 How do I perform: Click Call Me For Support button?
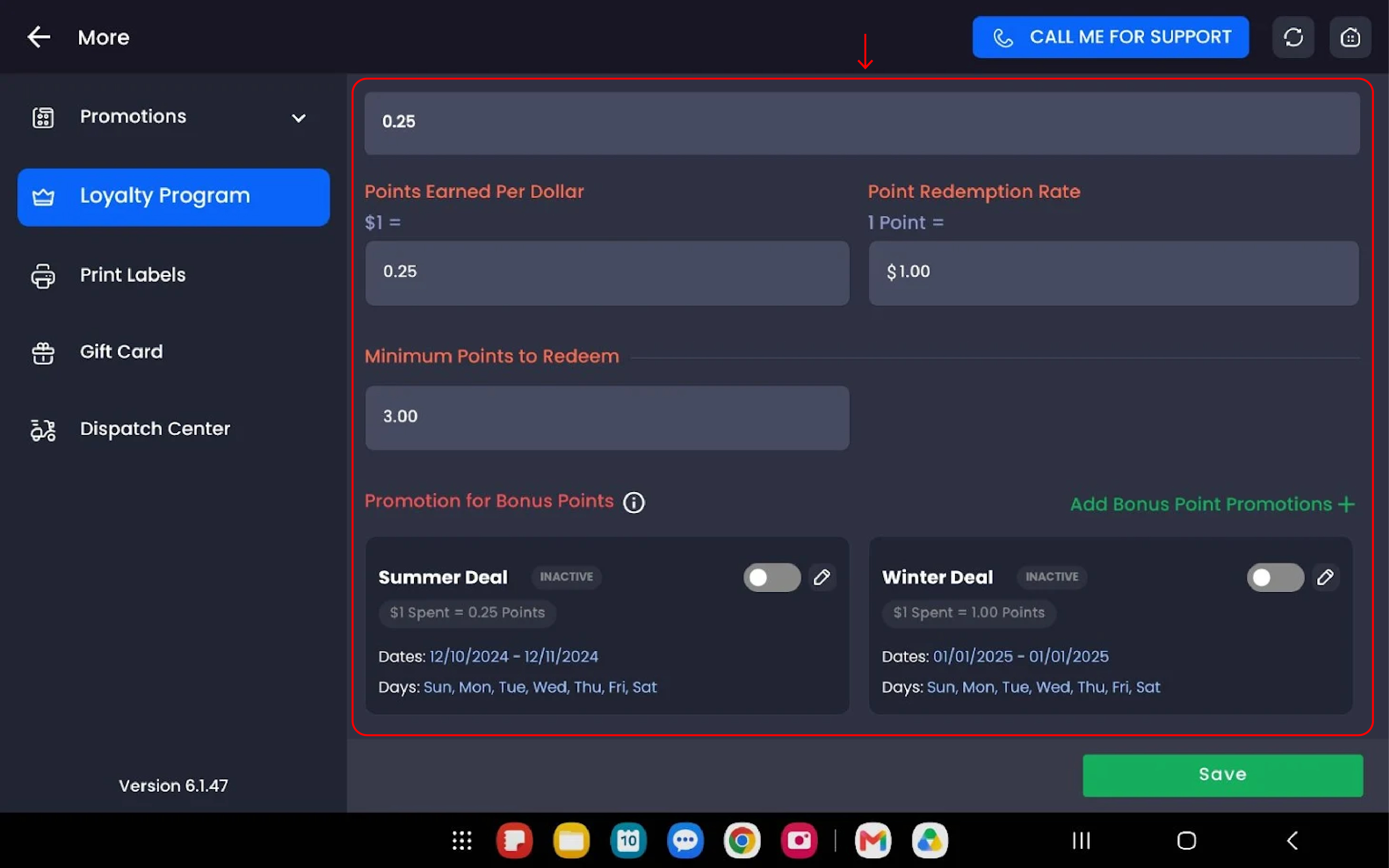click(1110, 37)
